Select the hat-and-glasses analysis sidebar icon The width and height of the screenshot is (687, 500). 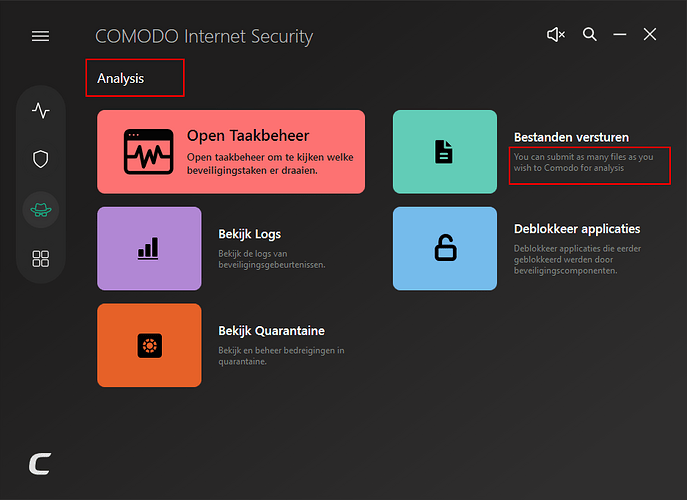[41, 210]
